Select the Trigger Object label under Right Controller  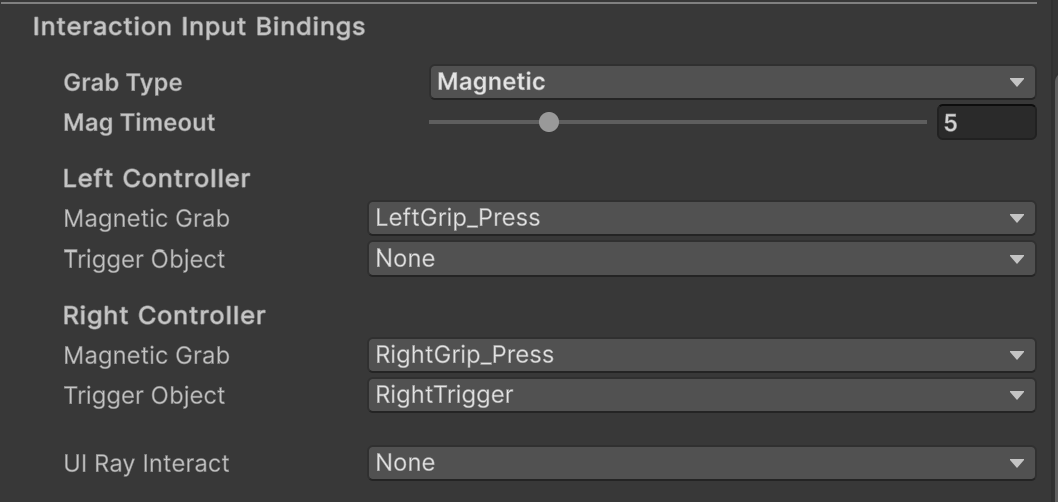[144, 395]
